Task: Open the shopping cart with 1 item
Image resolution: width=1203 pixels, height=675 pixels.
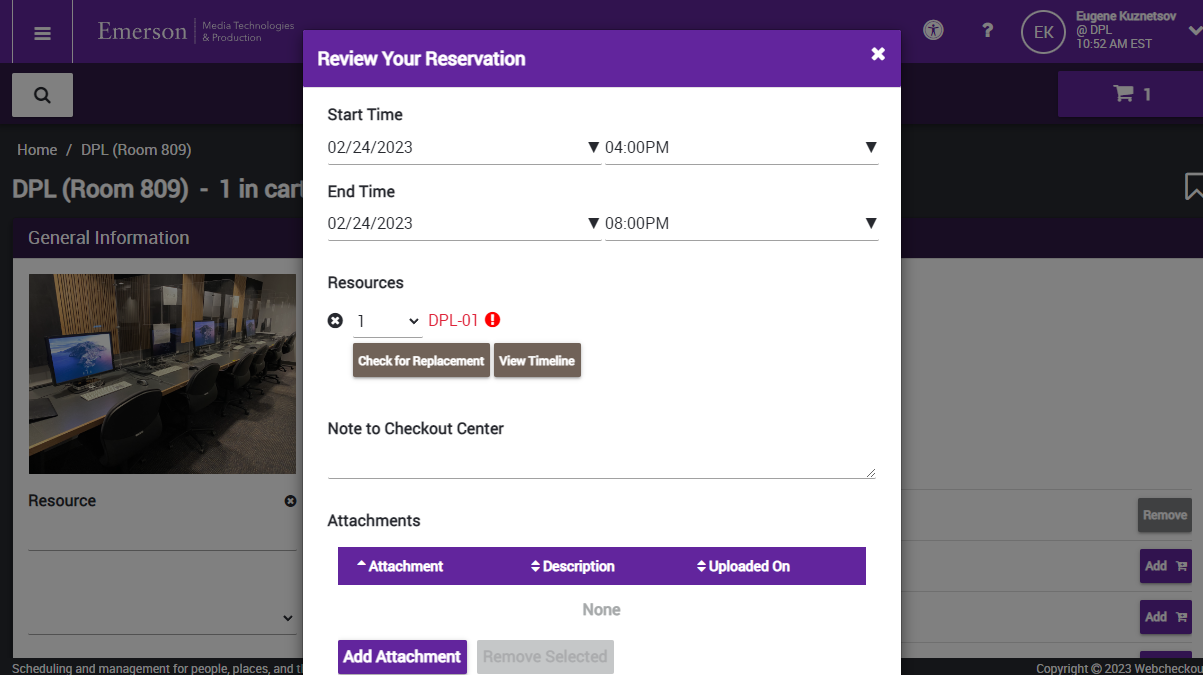Action: tap(1131, 94)
